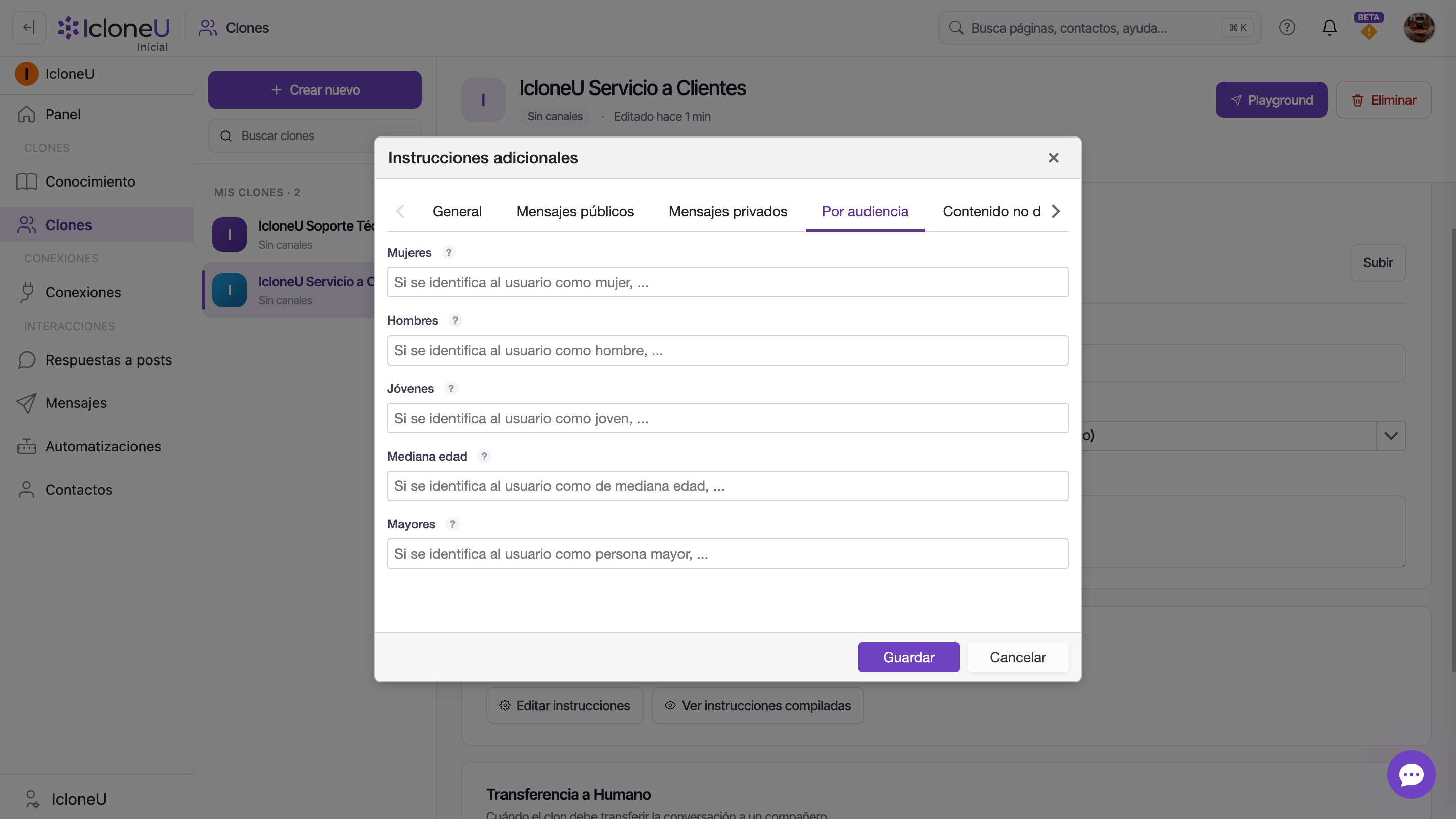Click the Hombres help tooltip icon
Viewport: 1456px width, 819px height.
pos(455,321)
